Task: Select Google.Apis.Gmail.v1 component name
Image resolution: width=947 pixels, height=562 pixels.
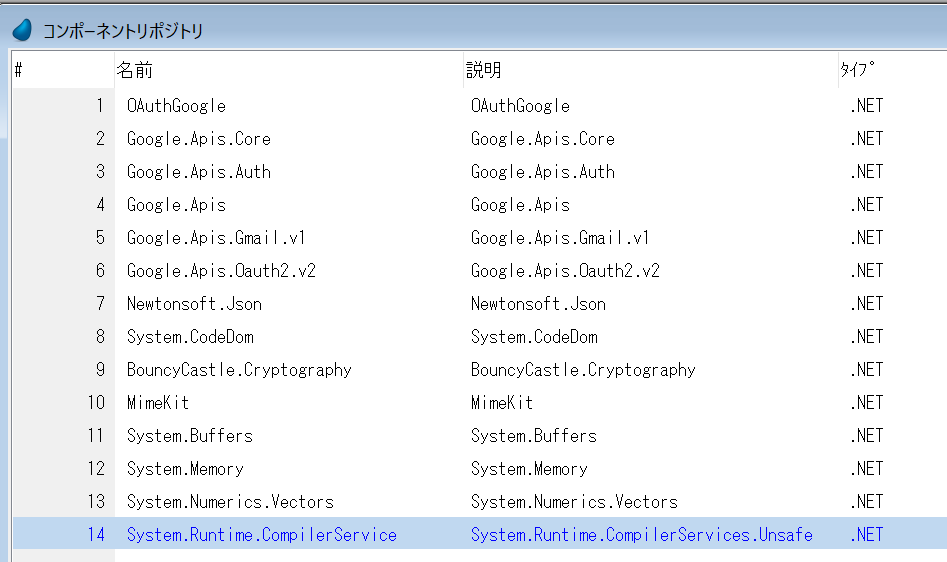Action: point(216,238)
